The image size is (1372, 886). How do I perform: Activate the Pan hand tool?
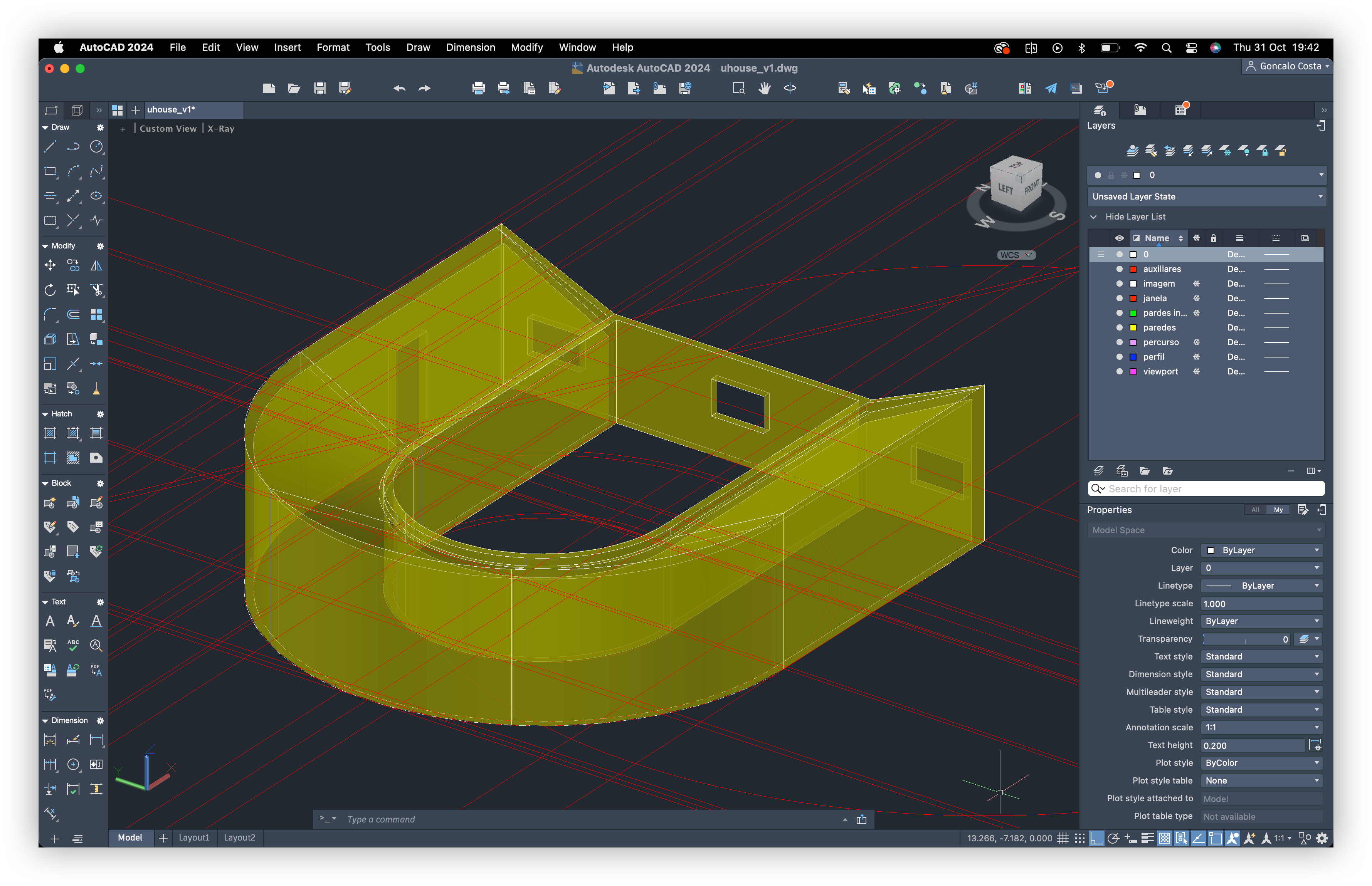(764, 88)
